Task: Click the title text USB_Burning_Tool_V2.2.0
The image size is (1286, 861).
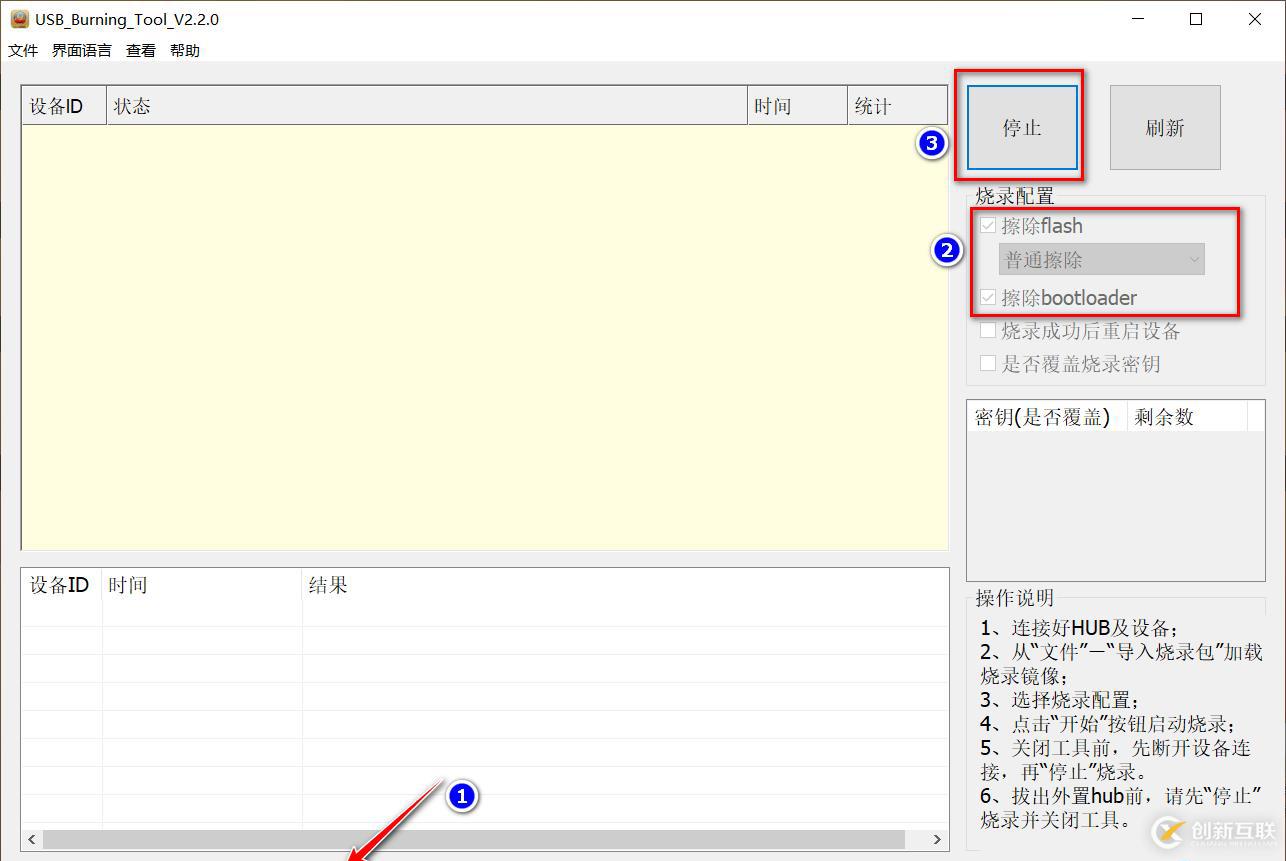Action: (127, 19)
